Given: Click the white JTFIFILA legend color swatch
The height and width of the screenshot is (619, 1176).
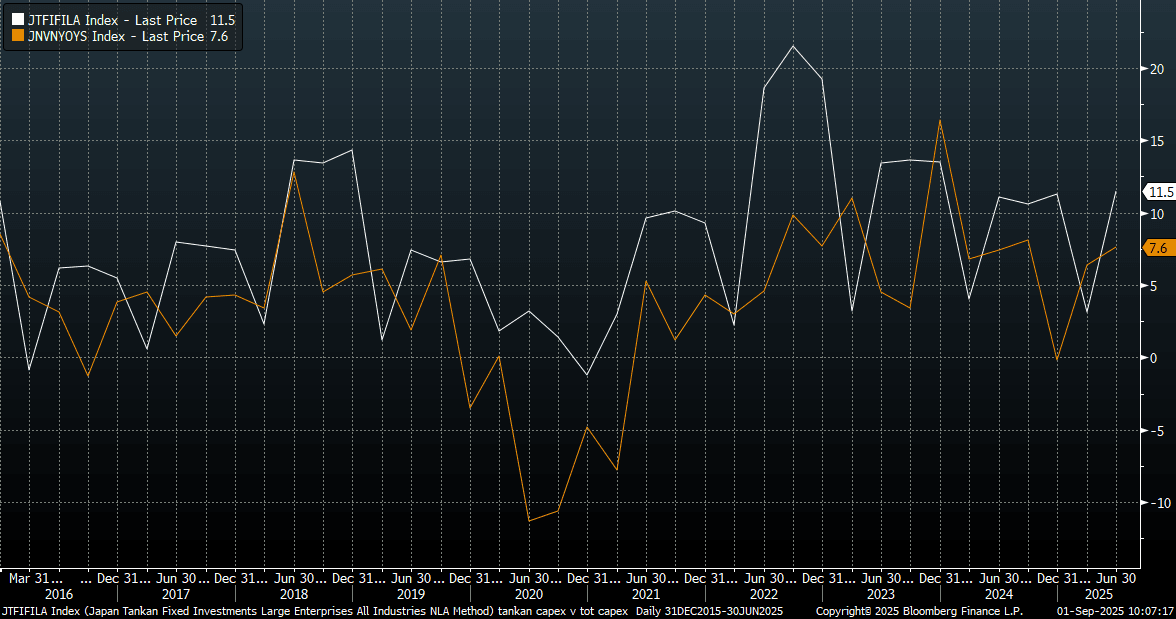Looking at the screenshot, I should [17, 20].
